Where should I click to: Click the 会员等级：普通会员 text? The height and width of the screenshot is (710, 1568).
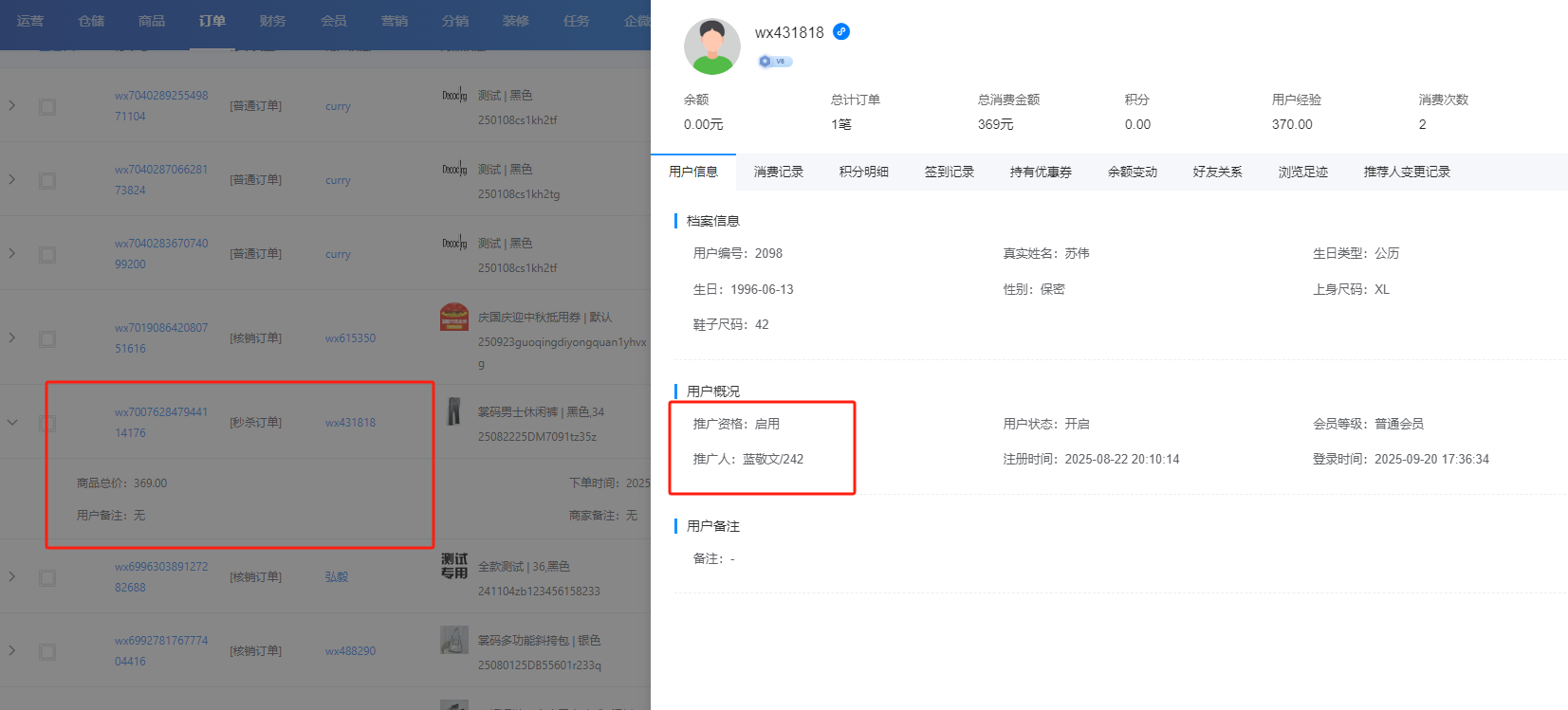click(x=1368, y=424)
